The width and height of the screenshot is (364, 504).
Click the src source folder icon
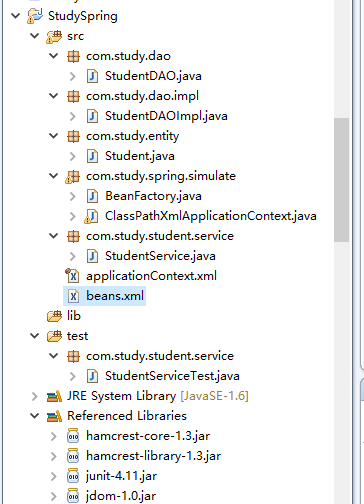54,36
